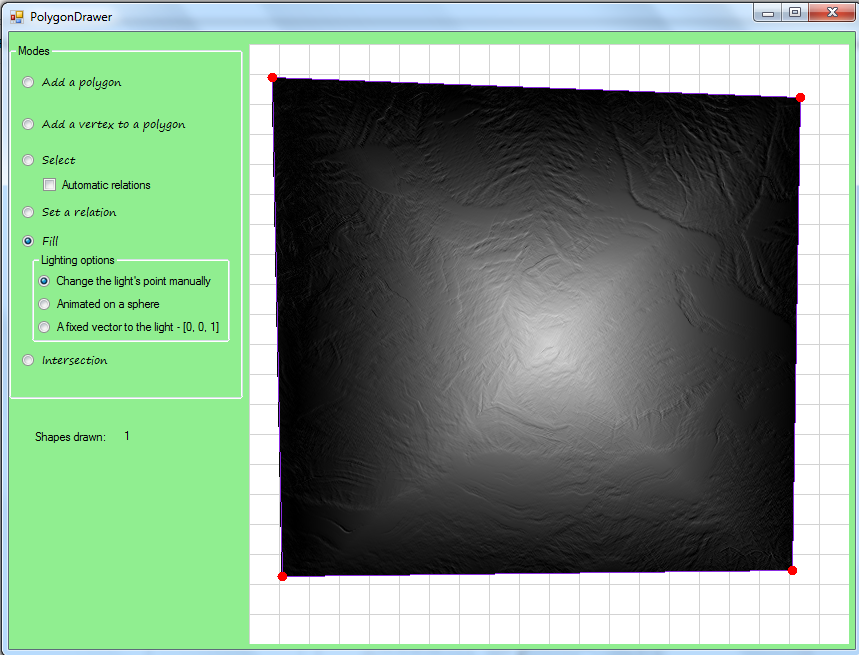
Task: Click the 'Lighting options' group label
Action: 78,260
